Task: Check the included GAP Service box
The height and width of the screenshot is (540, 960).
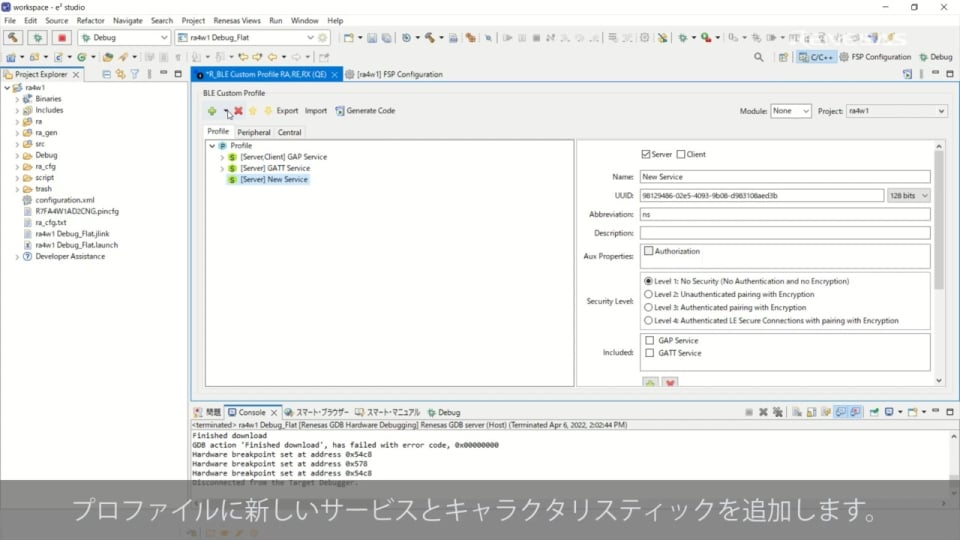Action: click(x=650, y=340)
